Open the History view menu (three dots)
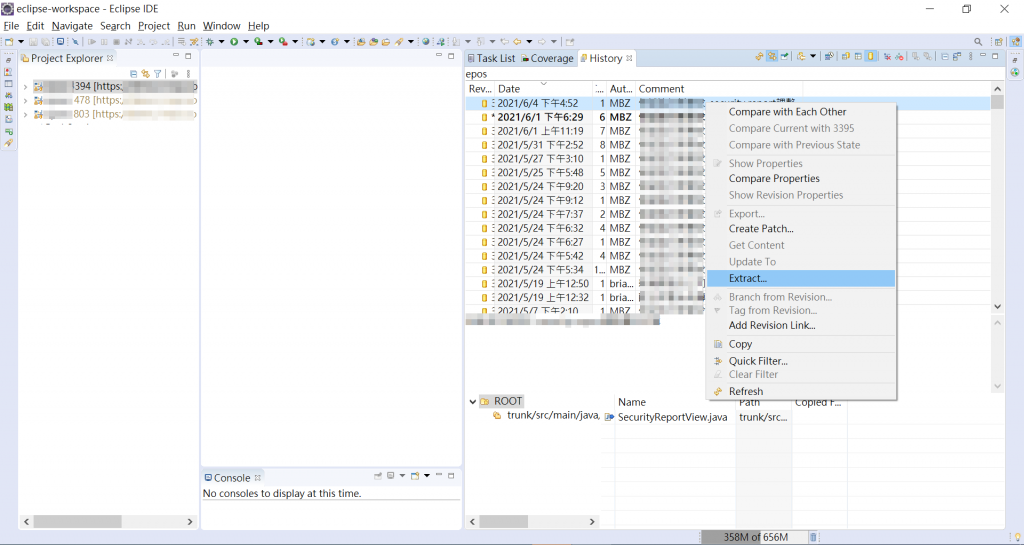The width and height of the screenshot is (1024, 545). point(970,57)
